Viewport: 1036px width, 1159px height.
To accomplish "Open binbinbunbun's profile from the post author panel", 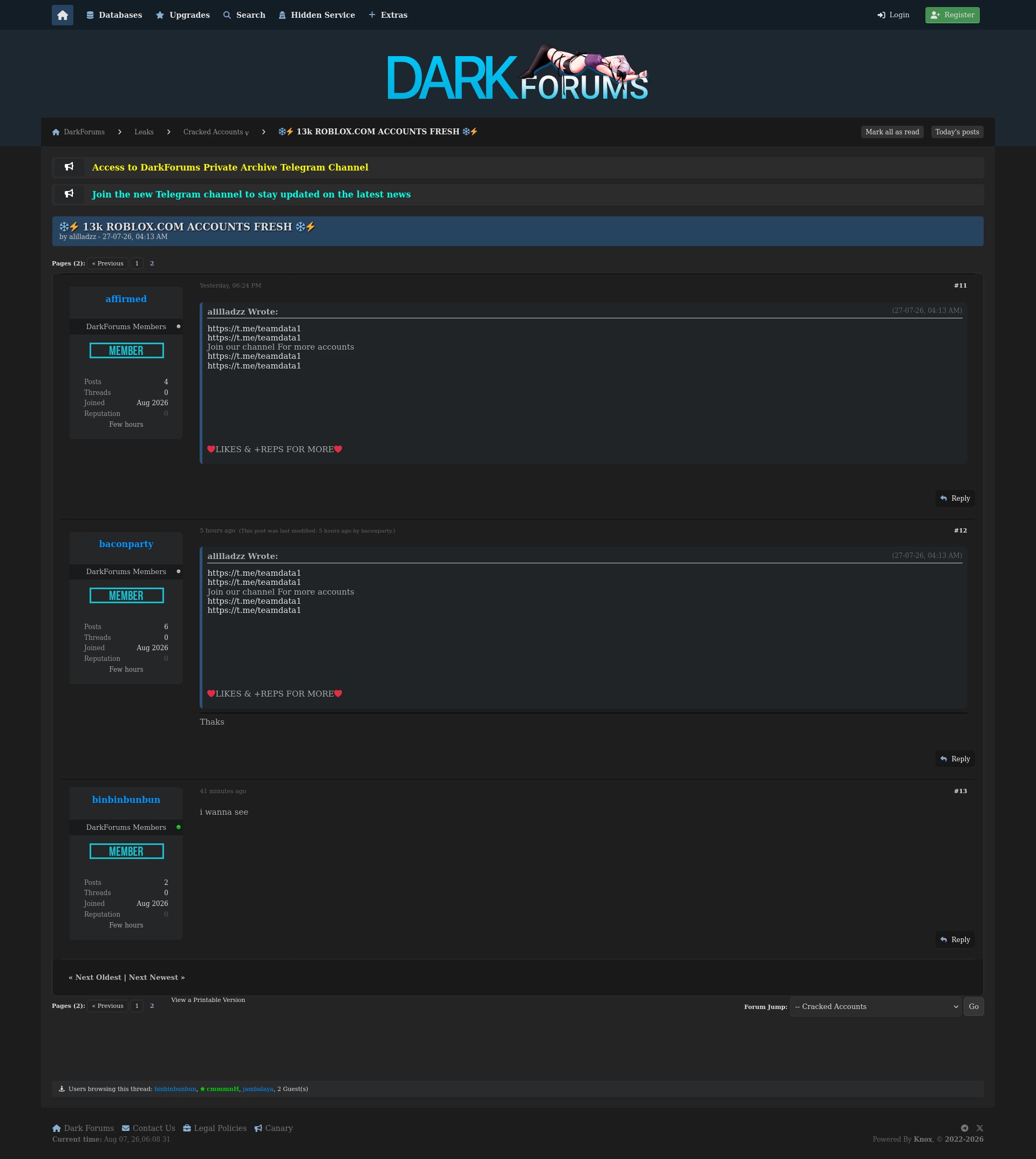I will 126,799.
